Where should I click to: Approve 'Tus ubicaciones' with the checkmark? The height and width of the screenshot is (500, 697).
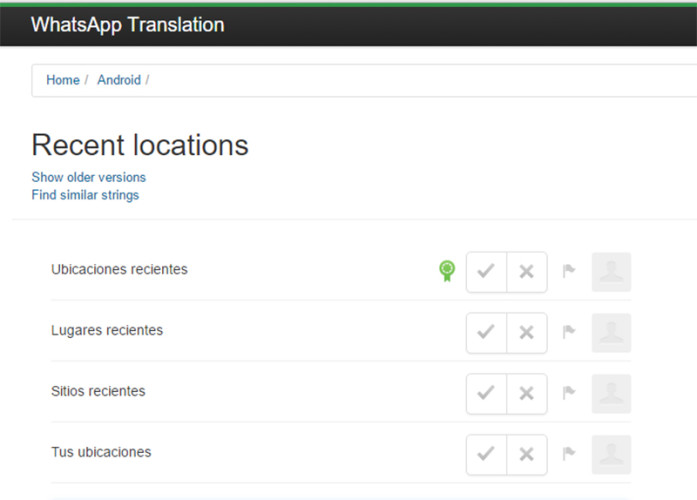pos(487,455)
